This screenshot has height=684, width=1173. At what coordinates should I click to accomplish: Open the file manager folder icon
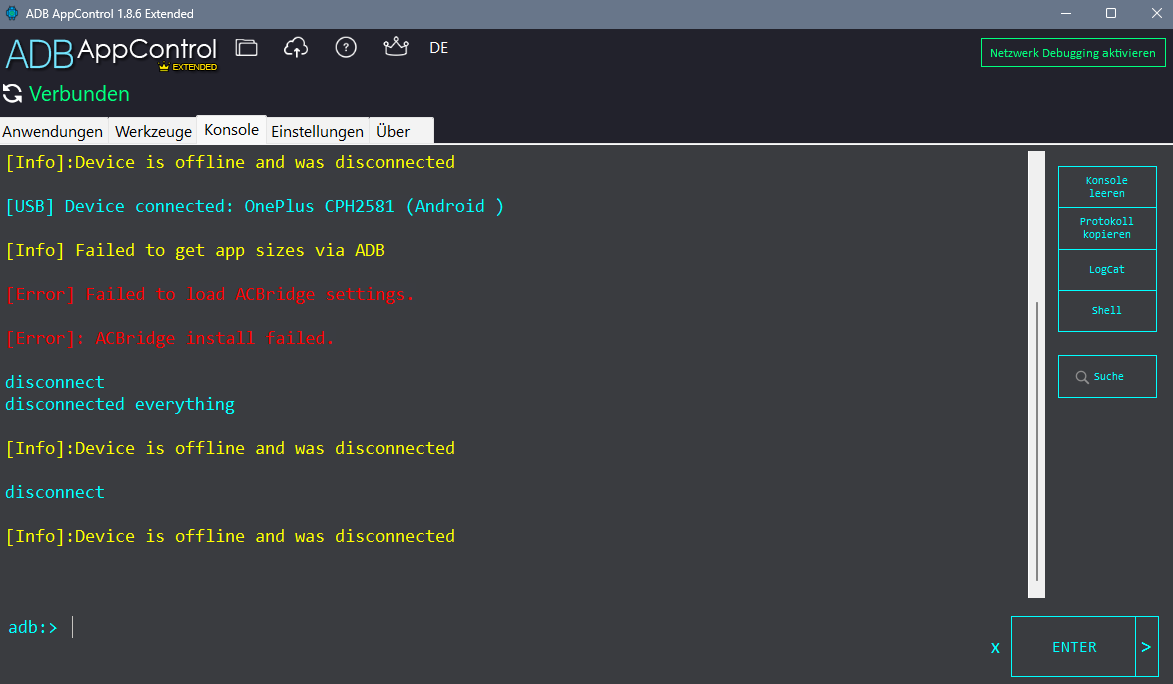point(246,48)
